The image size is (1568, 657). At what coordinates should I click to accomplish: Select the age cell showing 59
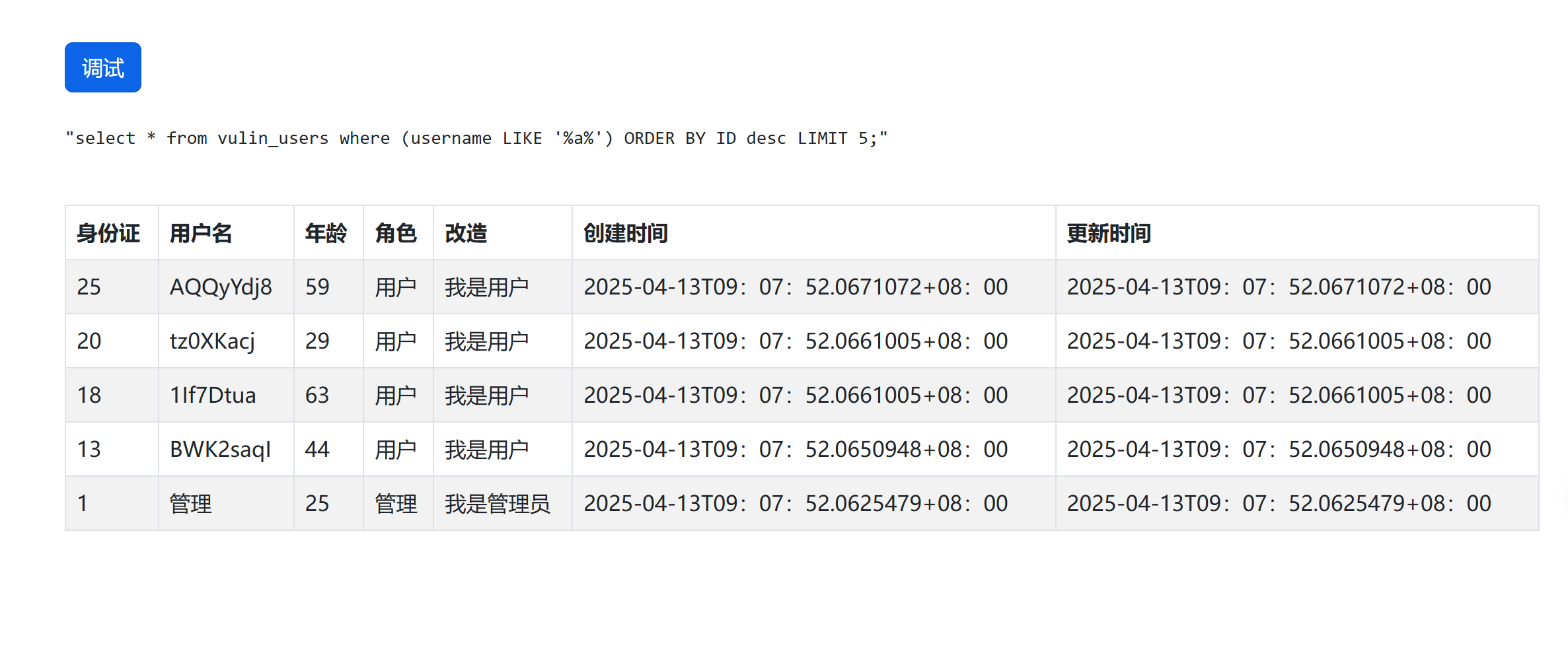[x=317, y=287]
